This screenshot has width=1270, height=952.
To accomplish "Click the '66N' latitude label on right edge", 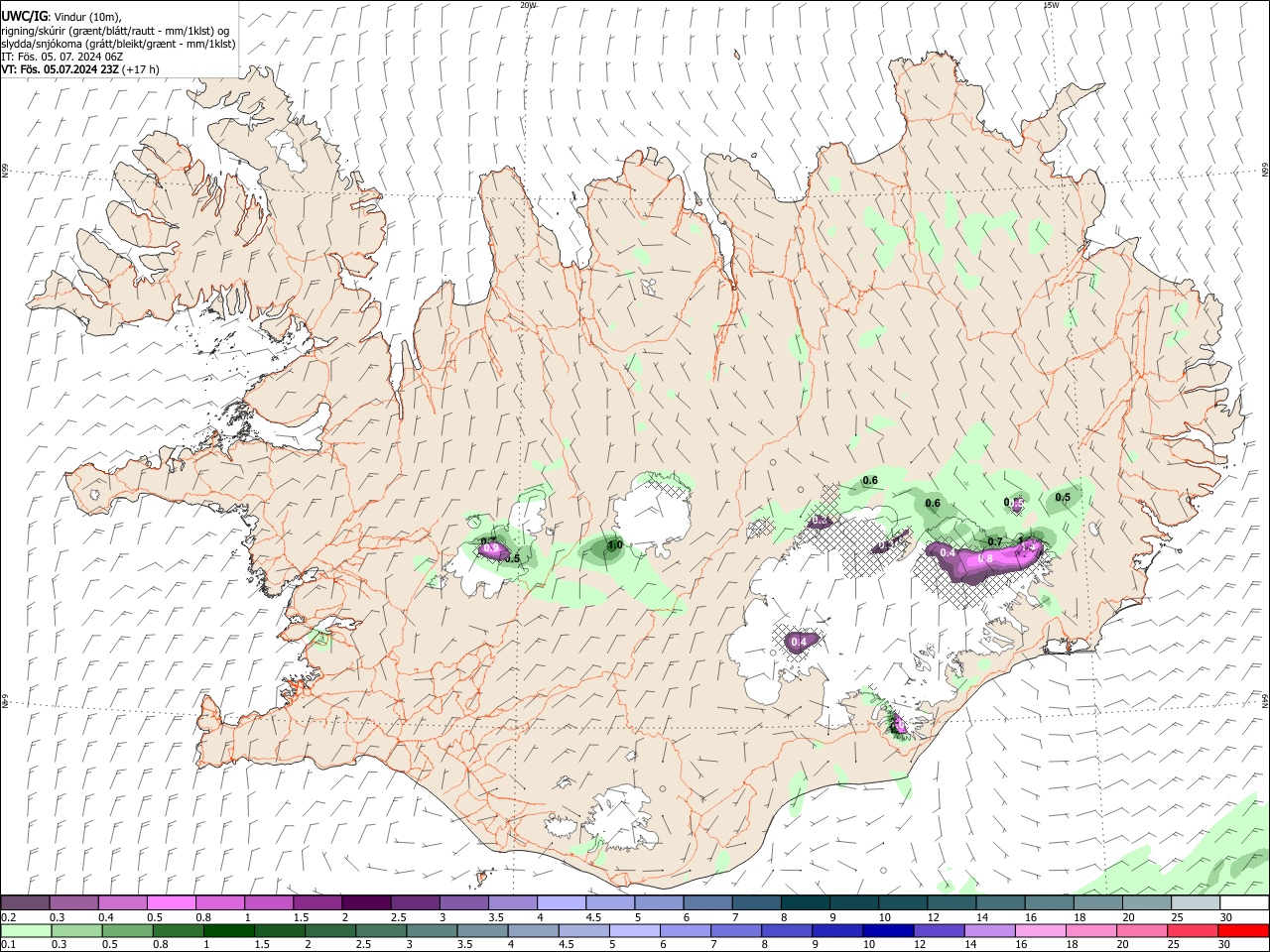I will (x=1265, y=170).
